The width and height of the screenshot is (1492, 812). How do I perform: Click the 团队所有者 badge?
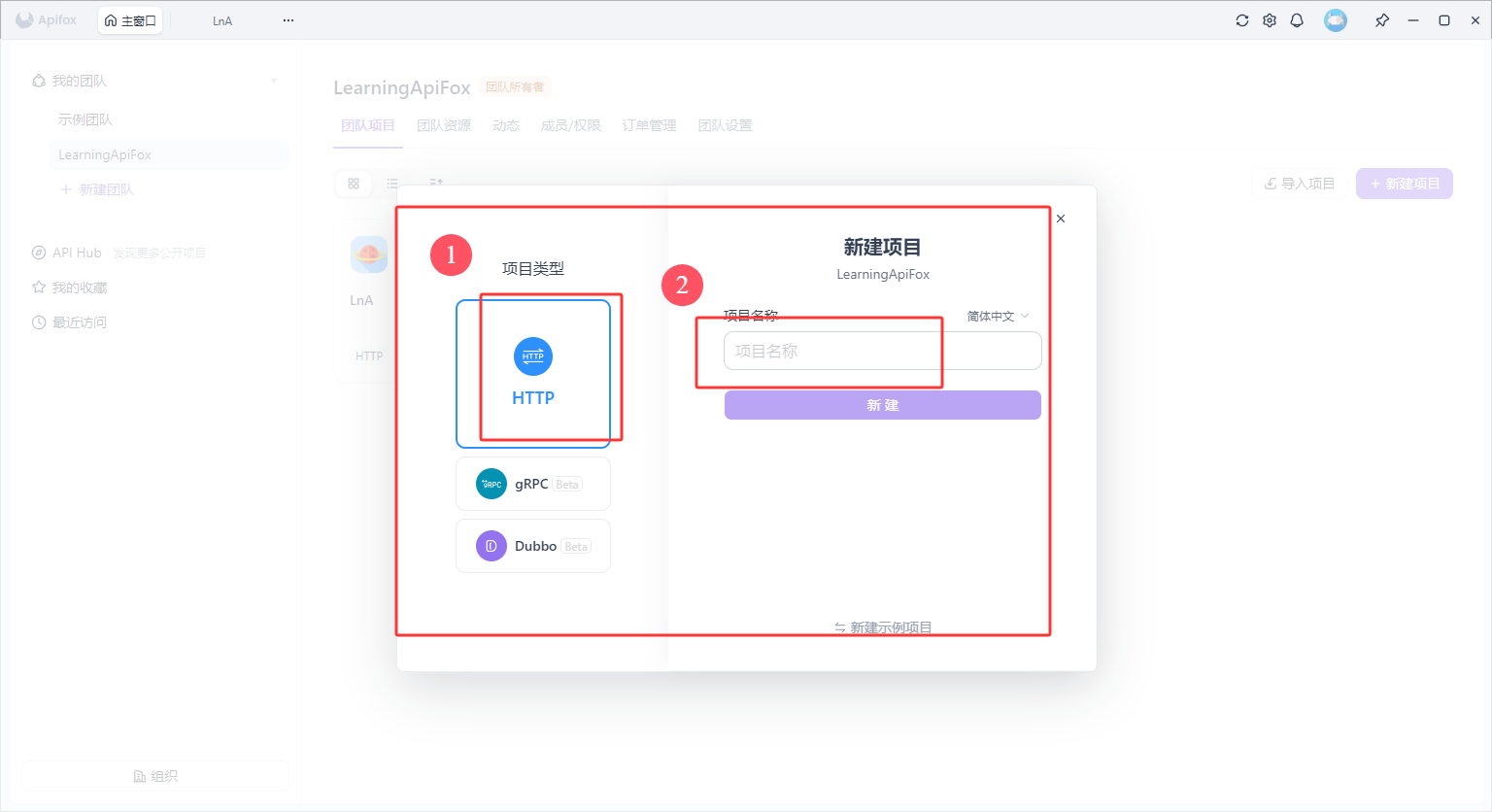[x=515, y=87]
